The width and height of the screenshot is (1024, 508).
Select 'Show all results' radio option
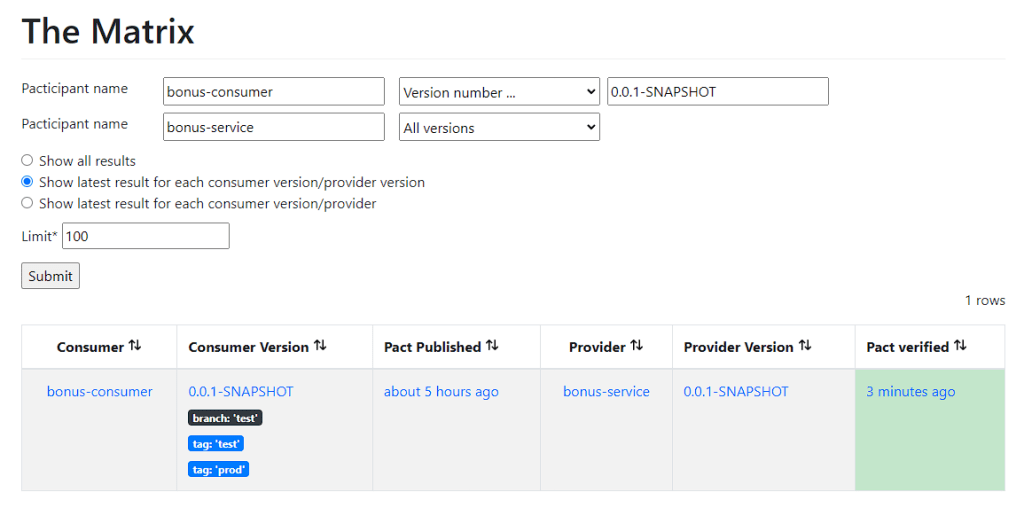tap(28, 161)
